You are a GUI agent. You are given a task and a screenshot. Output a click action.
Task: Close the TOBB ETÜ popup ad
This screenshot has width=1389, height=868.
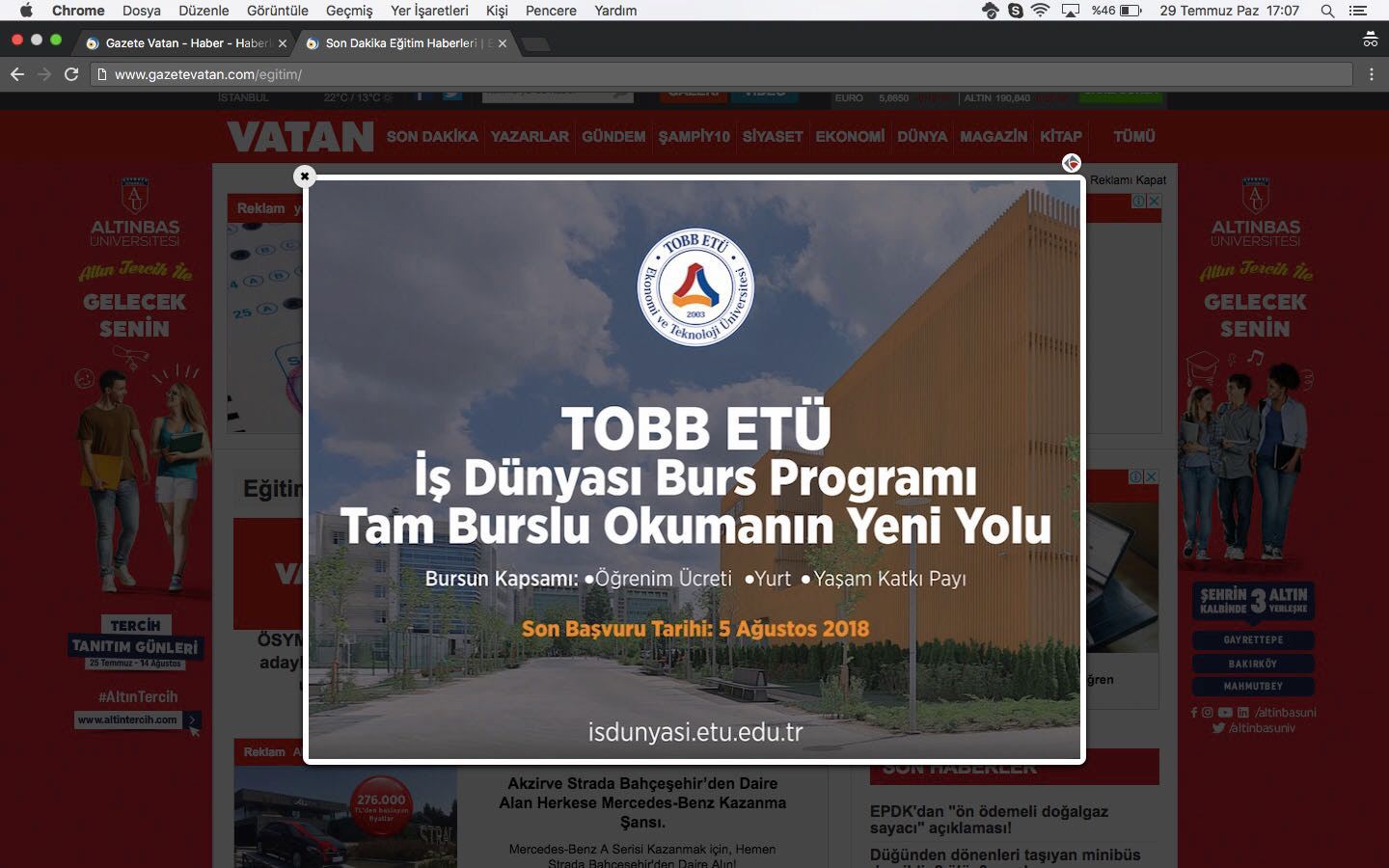[x=305, y=176]
